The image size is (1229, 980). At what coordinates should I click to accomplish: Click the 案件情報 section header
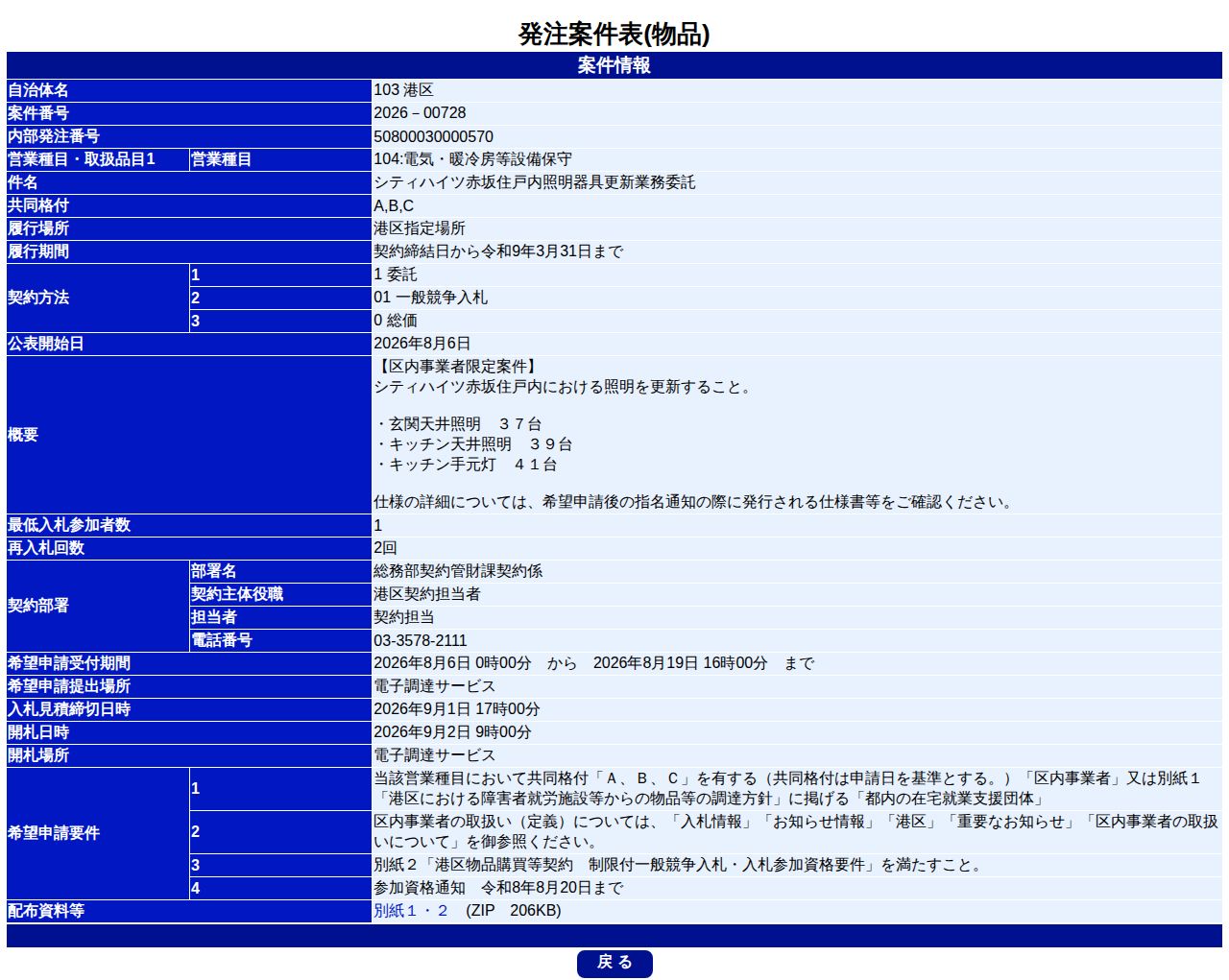pyautogui.click(x=614, y=65)
